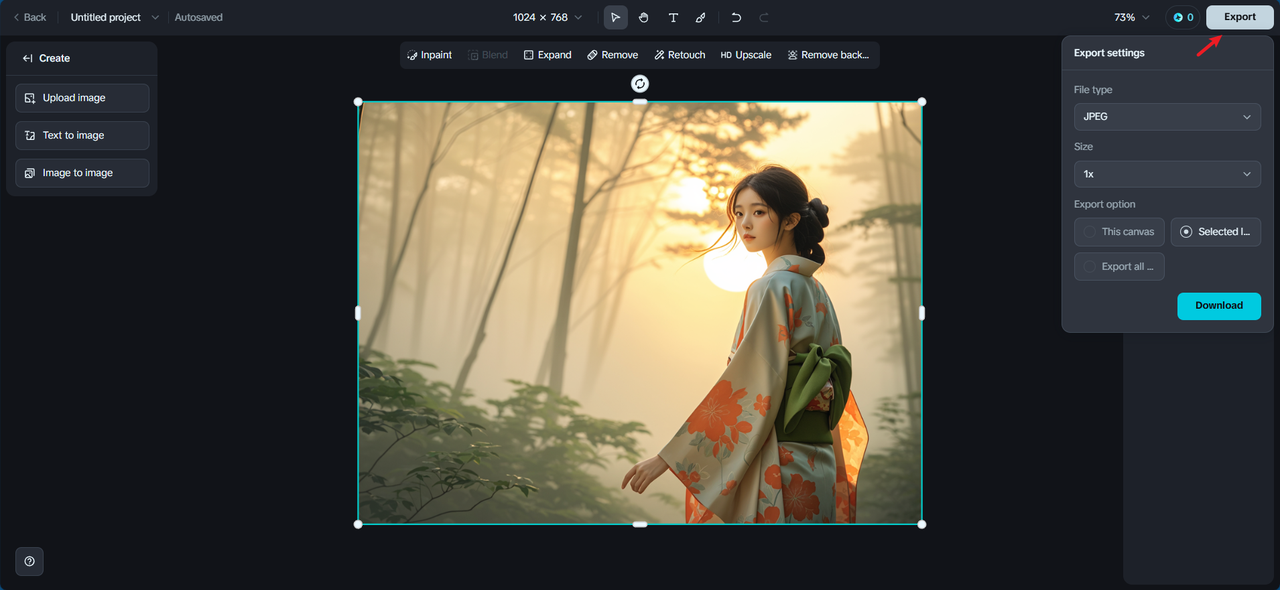Click the forest woman image on canvas
Screen dimensions: 1280x590
[x=640, y=313]
